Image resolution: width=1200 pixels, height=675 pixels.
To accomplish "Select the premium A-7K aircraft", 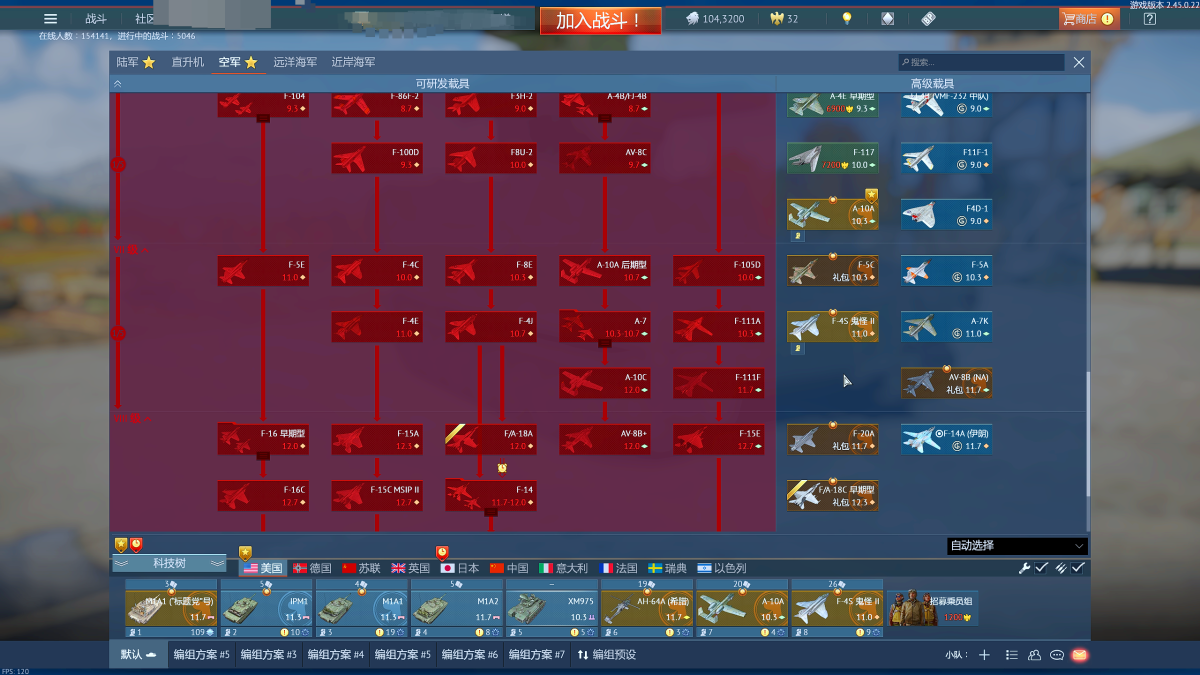I will 947,327.
